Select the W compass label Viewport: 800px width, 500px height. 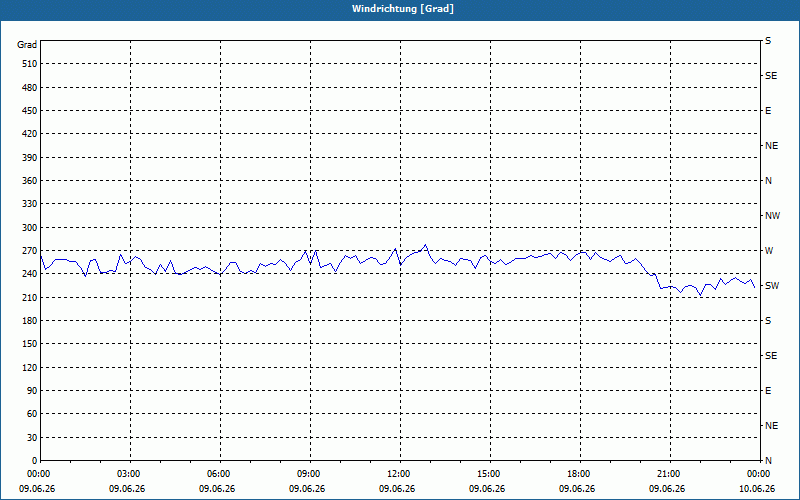tap(769, 251)
